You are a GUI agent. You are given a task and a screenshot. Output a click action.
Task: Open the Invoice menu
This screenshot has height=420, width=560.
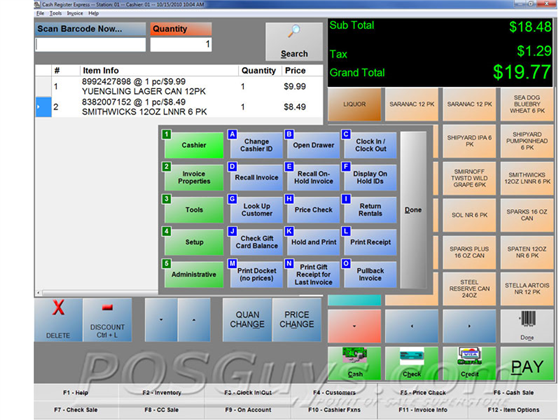[75, 13]
